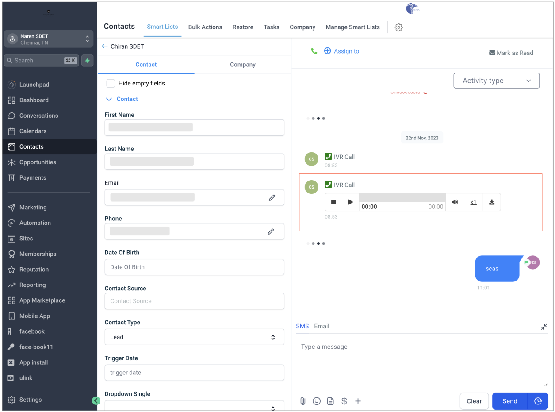Screen dimensions: 555x412
Task: Open the Contact Type dropdown
Action: tap(194, 337)
